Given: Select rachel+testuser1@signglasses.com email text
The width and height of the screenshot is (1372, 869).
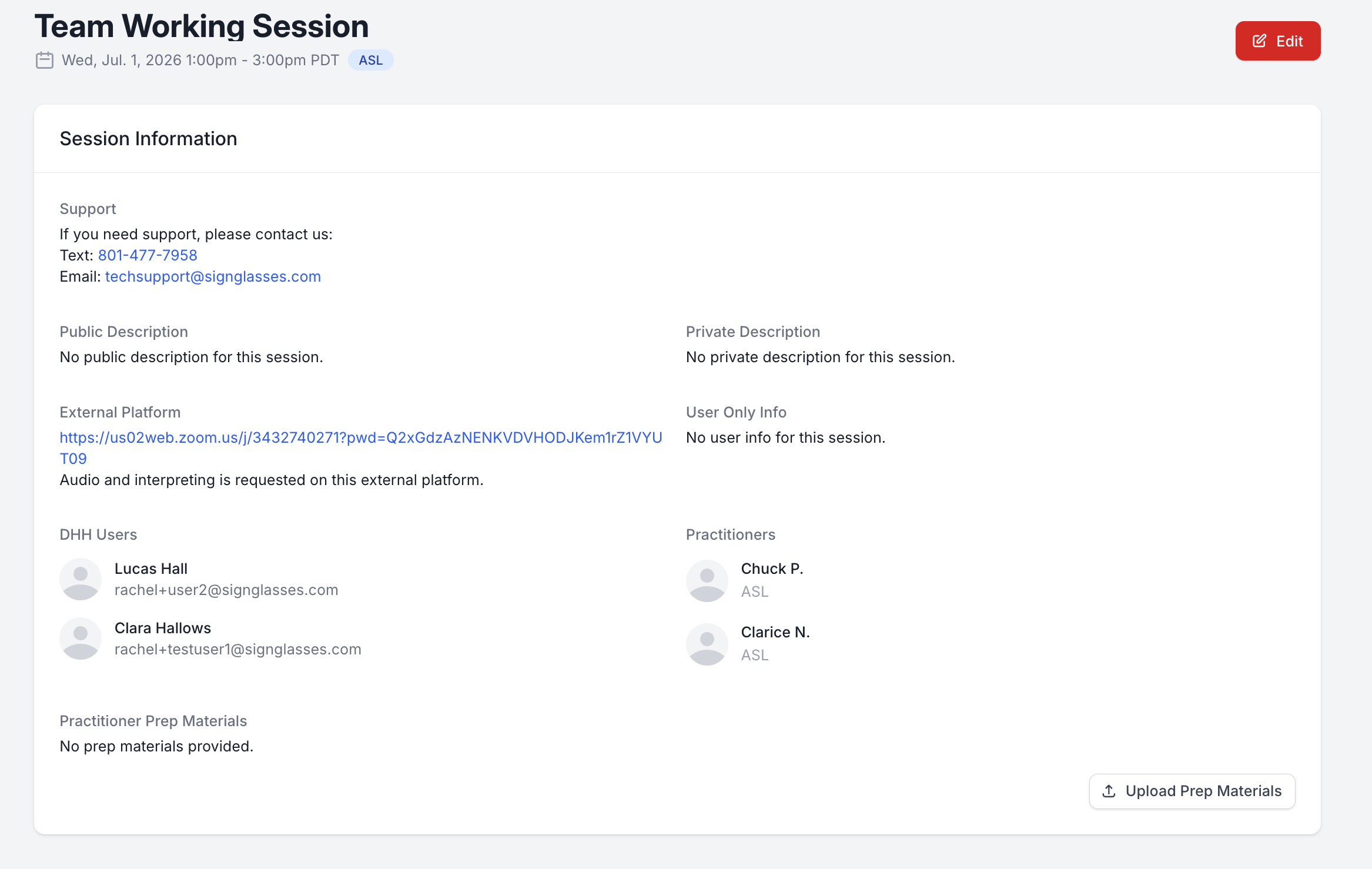Looking at the screenshot, I should pos(238,649).
